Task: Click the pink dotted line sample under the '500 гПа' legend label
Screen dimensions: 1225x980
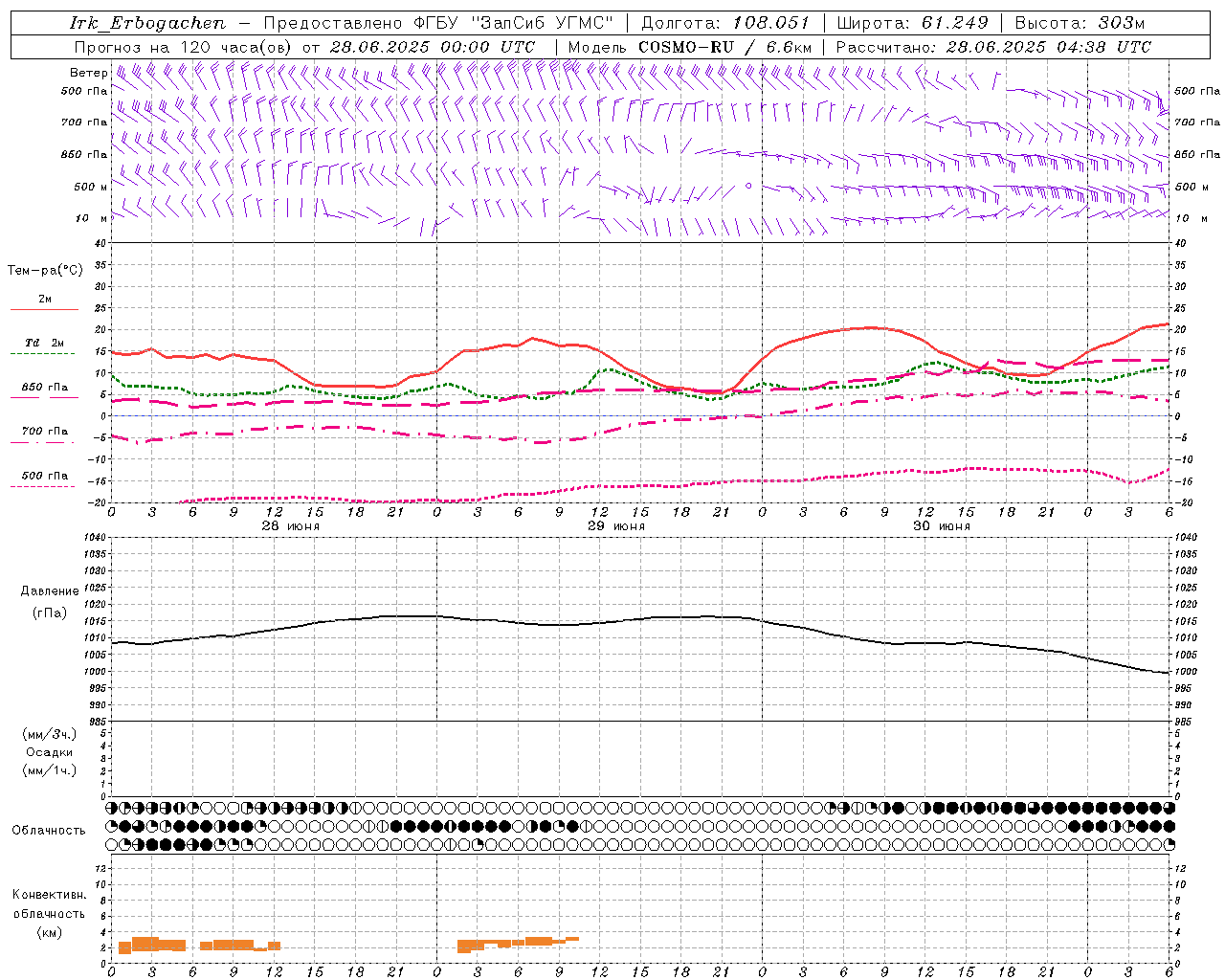Action: [42, 487]
